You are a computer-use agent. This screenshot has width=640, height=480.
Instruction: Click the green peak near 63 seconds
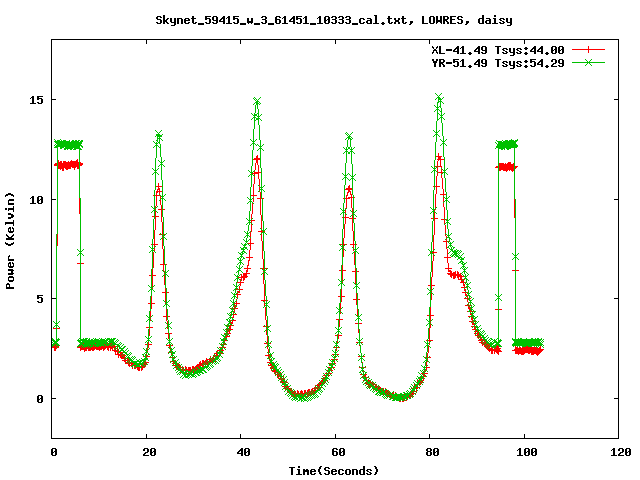(349, 136)
